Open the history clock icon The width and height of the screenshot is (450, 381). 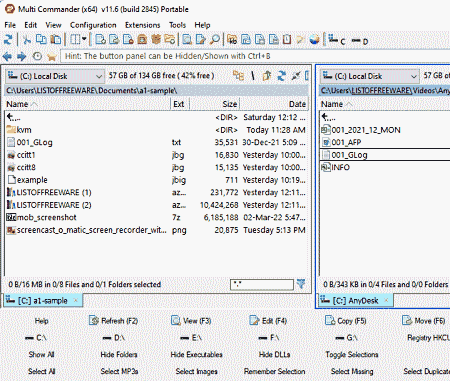click(37, 56)
